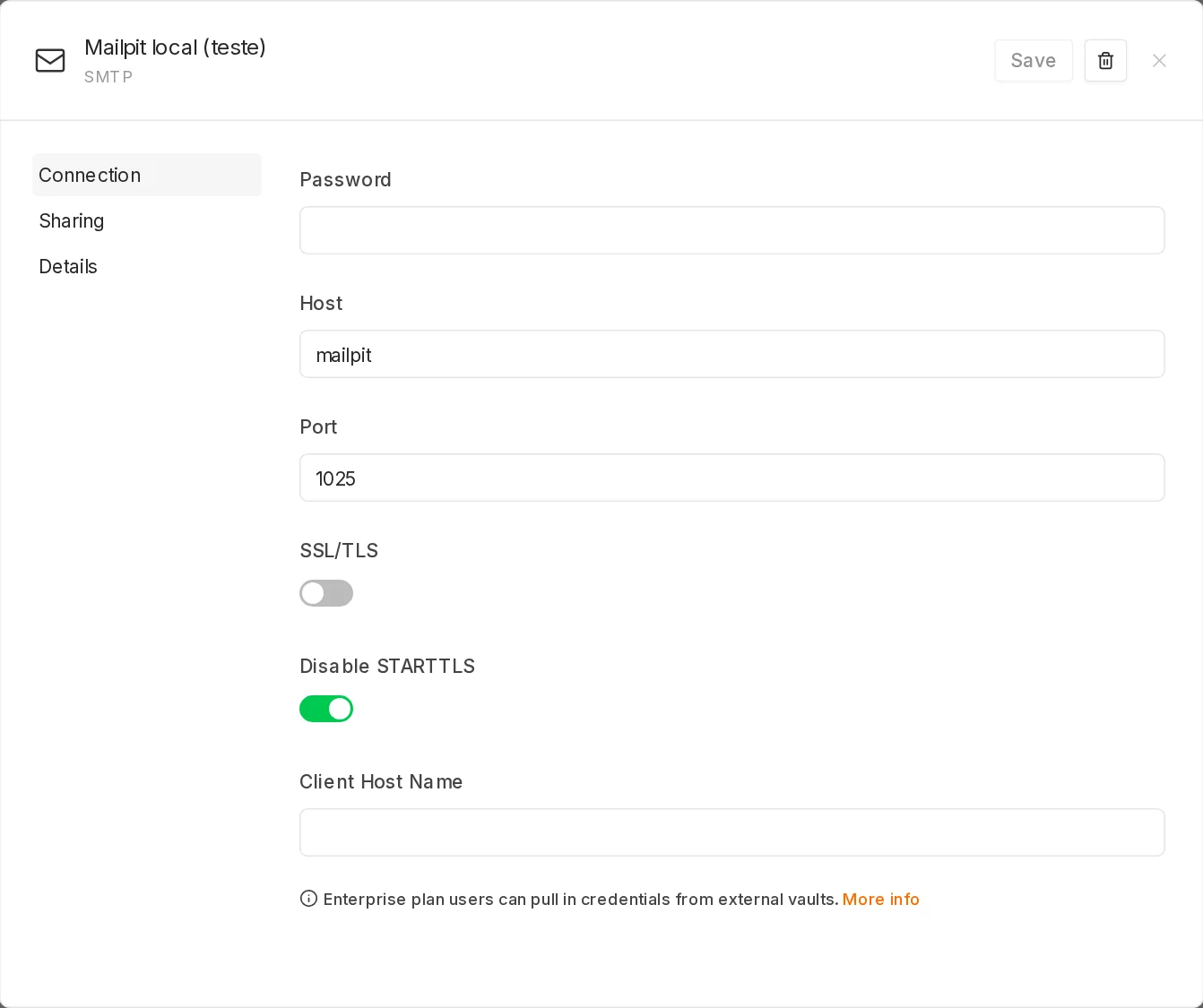Click the envelope SMTP credential icon
The width and height of the screenshot is (1203, 1008).
(50, 60)
